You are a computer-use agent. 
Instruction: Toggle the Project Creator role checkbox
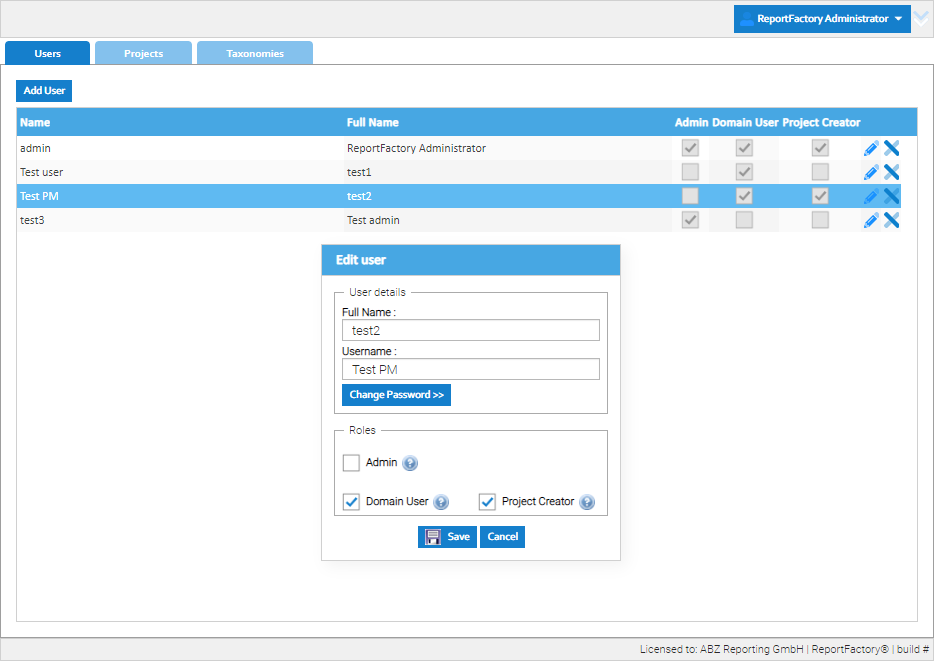tap(488, 502)
